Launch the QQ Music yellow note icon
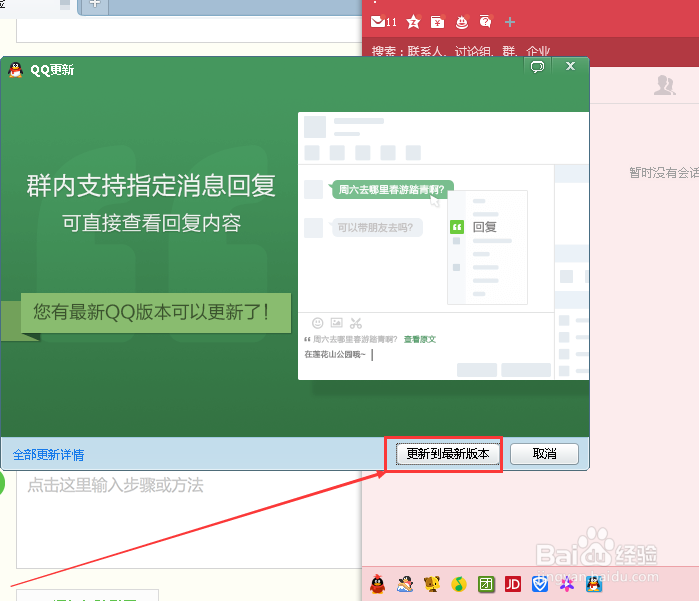The width and height of the screenshot is (699, 601). 459,584
